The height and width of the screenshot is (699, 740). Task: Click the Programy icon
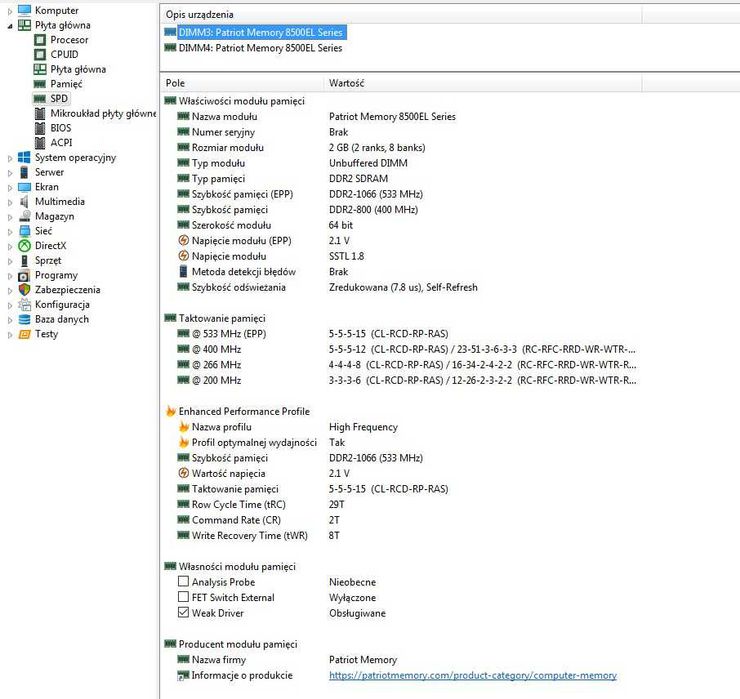coord(24,275)
